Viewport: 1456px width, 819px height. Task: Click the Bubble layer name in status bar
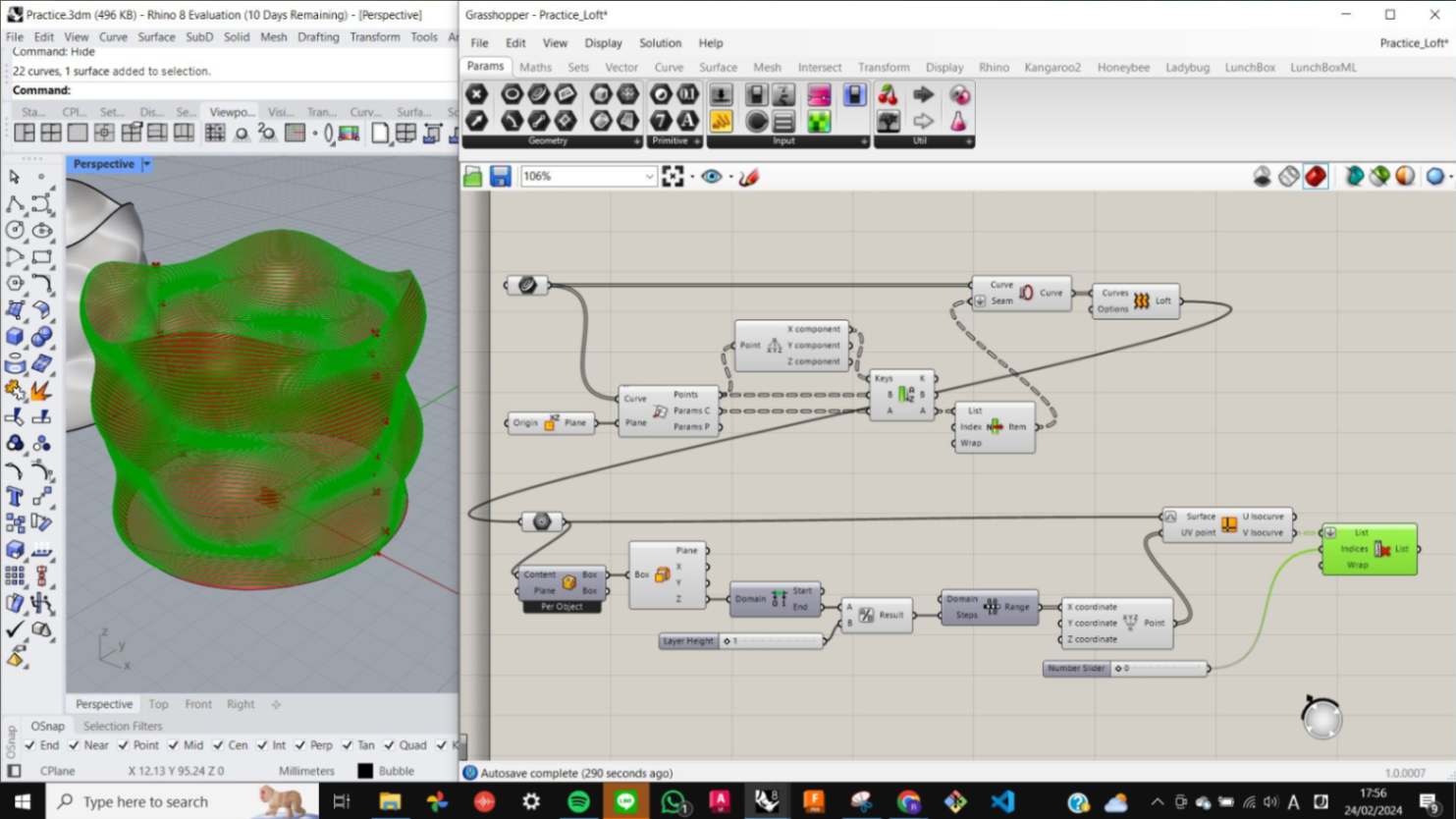click(x=396, y=772)
